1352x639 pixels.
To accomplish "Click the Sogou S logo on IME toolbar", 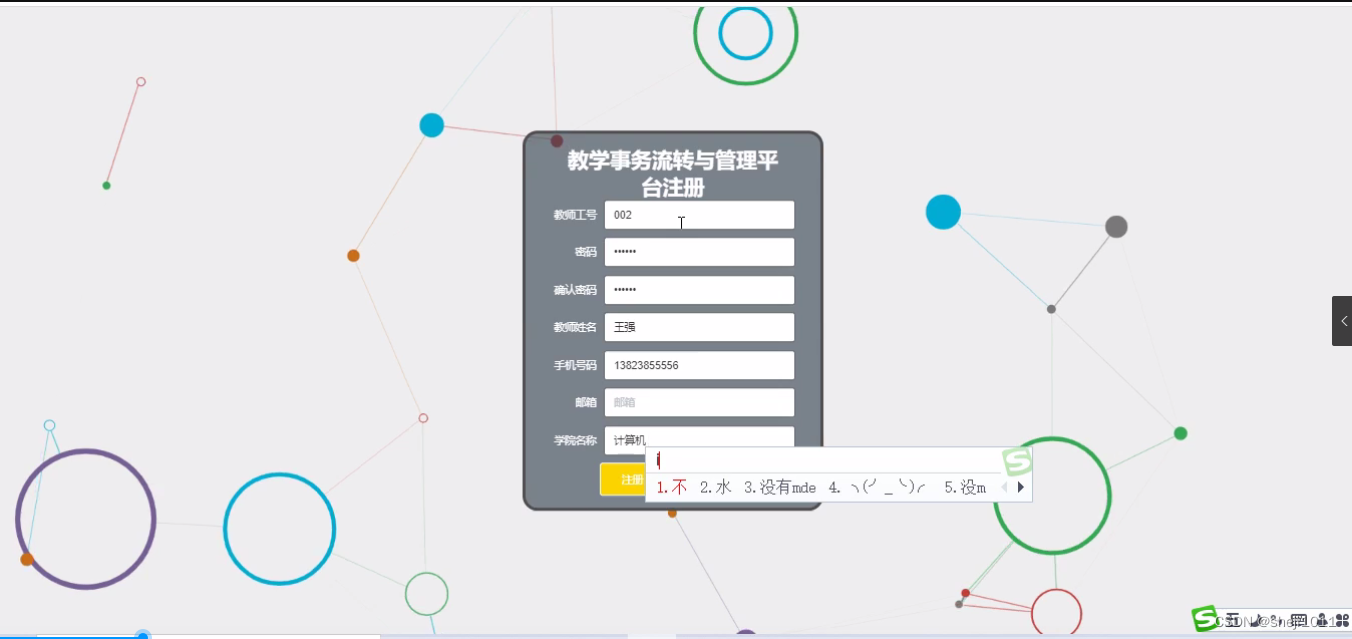I will point(1204,618).
